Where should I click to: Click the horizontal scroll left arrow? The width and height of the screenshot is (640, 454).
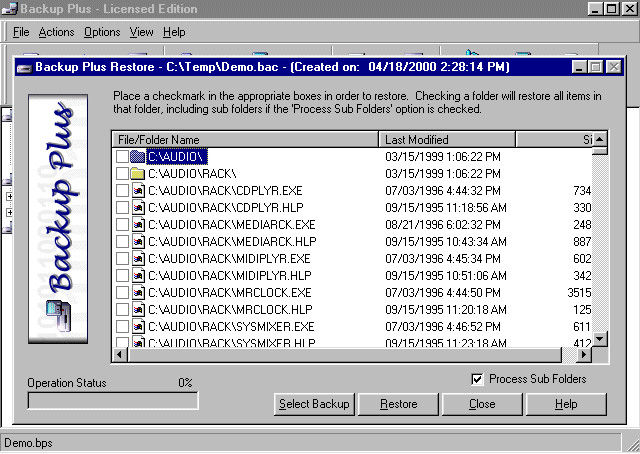point(120,354)
